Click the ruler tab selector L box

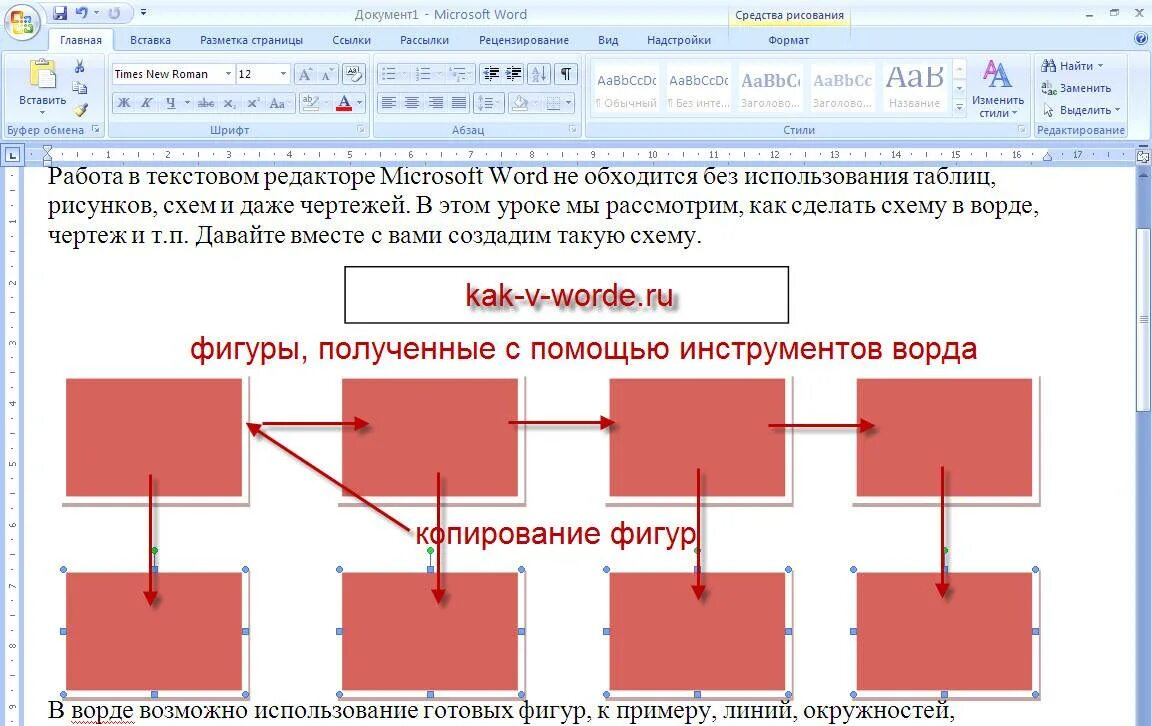pyautogui.click(x=13, y=155)
